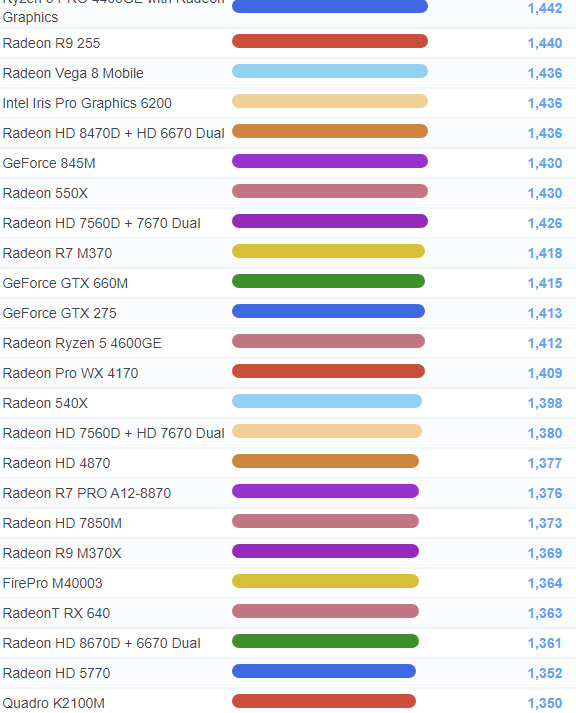Open the Radeon R9 255 link
The image size is (576, 713).
(51, 43)
